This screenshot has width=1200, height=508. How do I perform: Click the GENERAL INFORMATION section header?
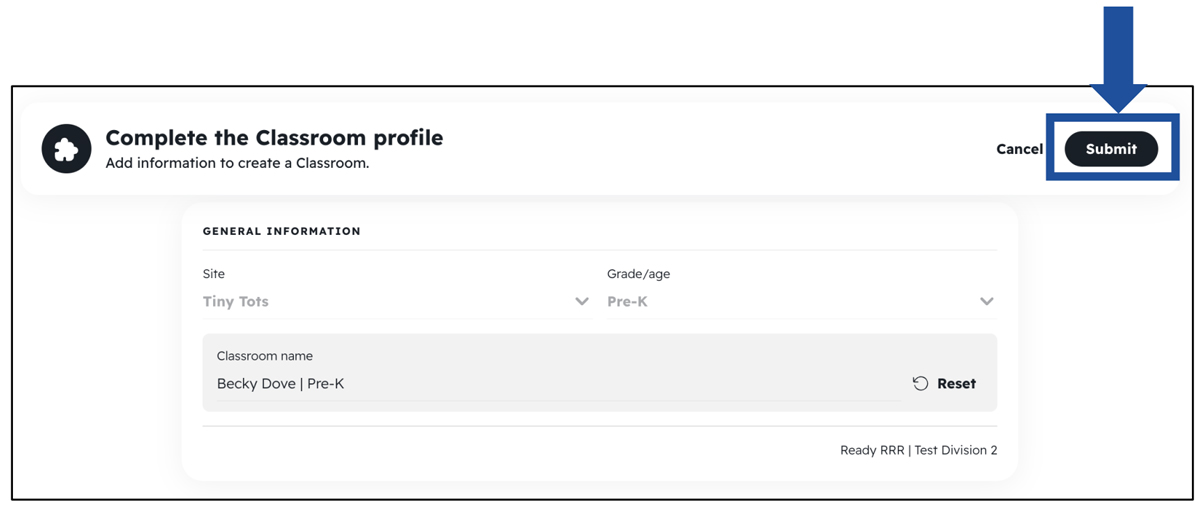point(282,231)
